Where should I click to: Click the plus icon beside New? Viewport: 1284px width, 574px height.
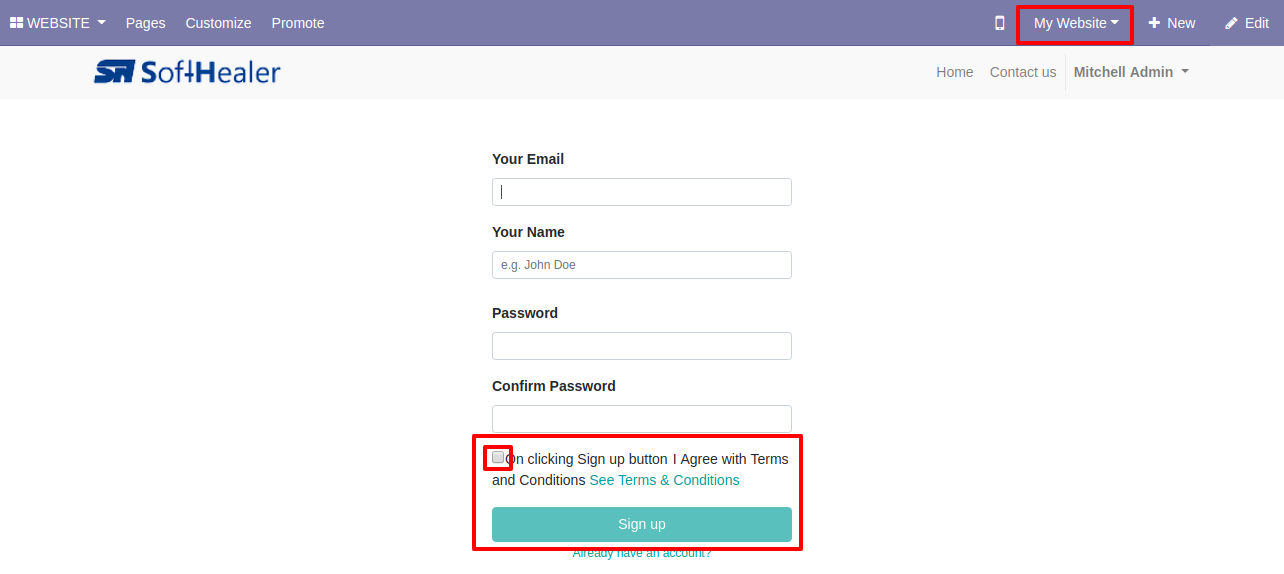click(1154, 23)
